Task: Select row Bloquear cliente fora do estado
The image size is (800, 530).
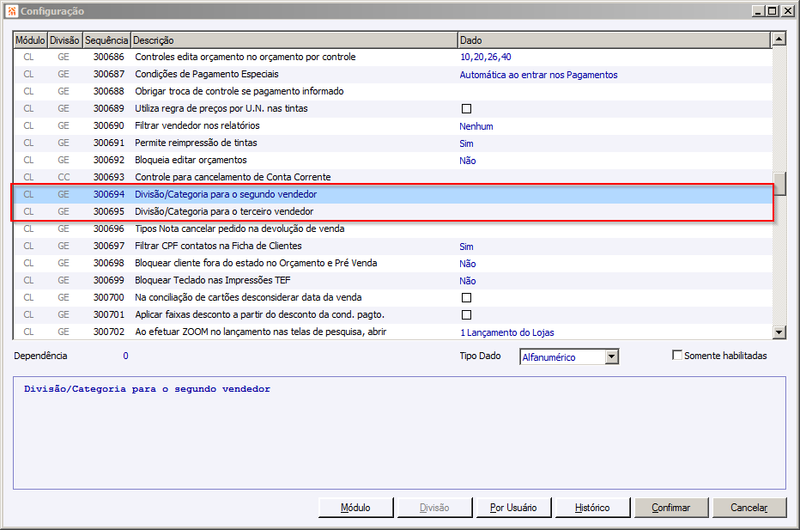Action: click(x=392, y=263)
